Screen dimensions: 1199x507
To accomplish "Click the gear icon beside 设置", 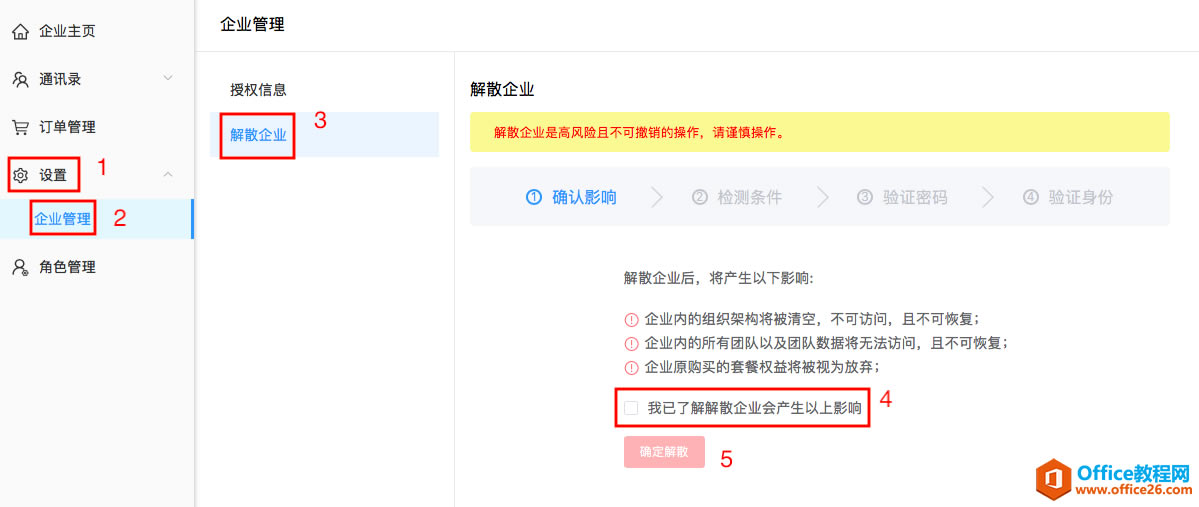I will click(x=20, y=176).
